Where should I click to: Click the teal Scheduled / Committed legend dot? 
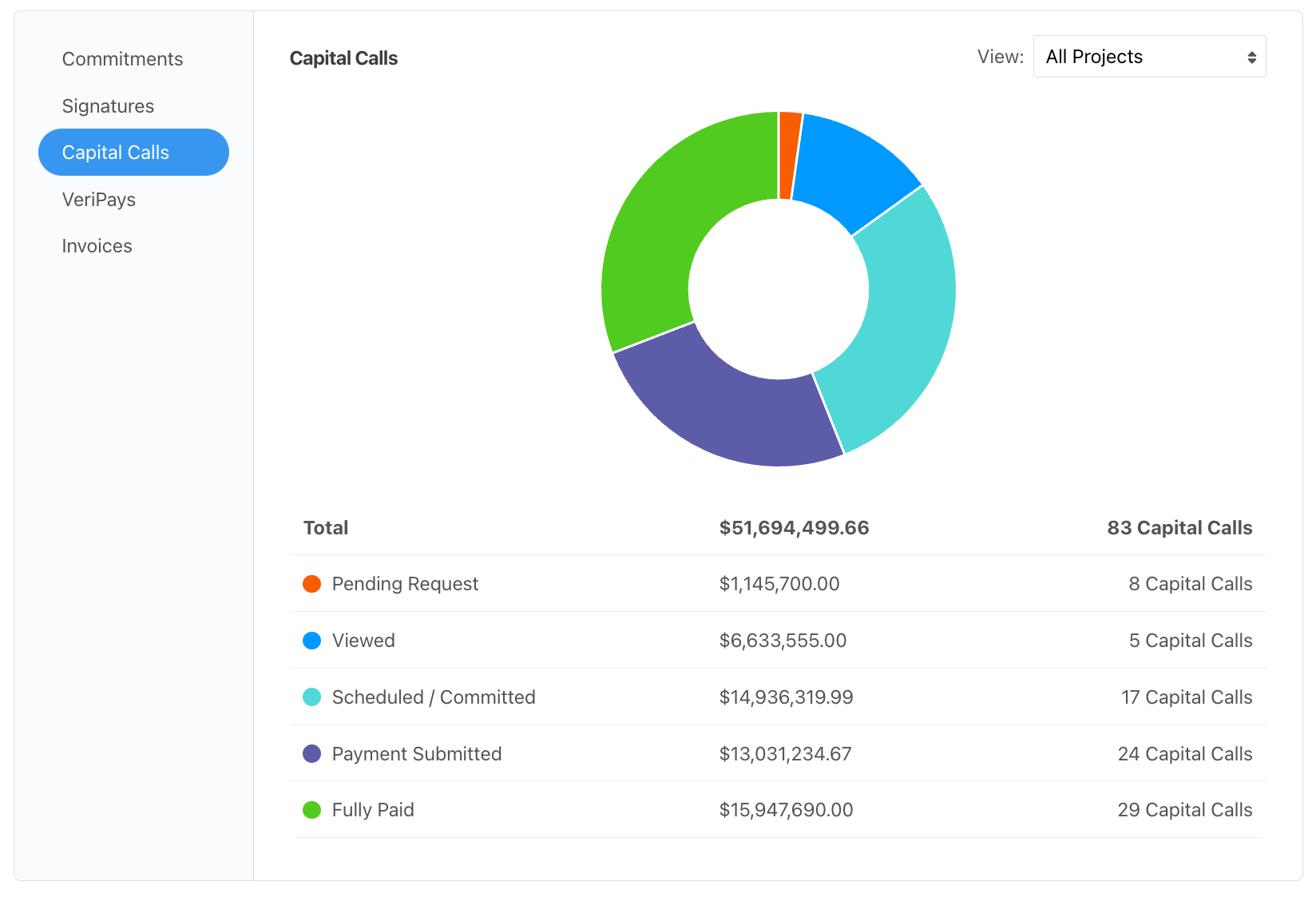[311, 697]
